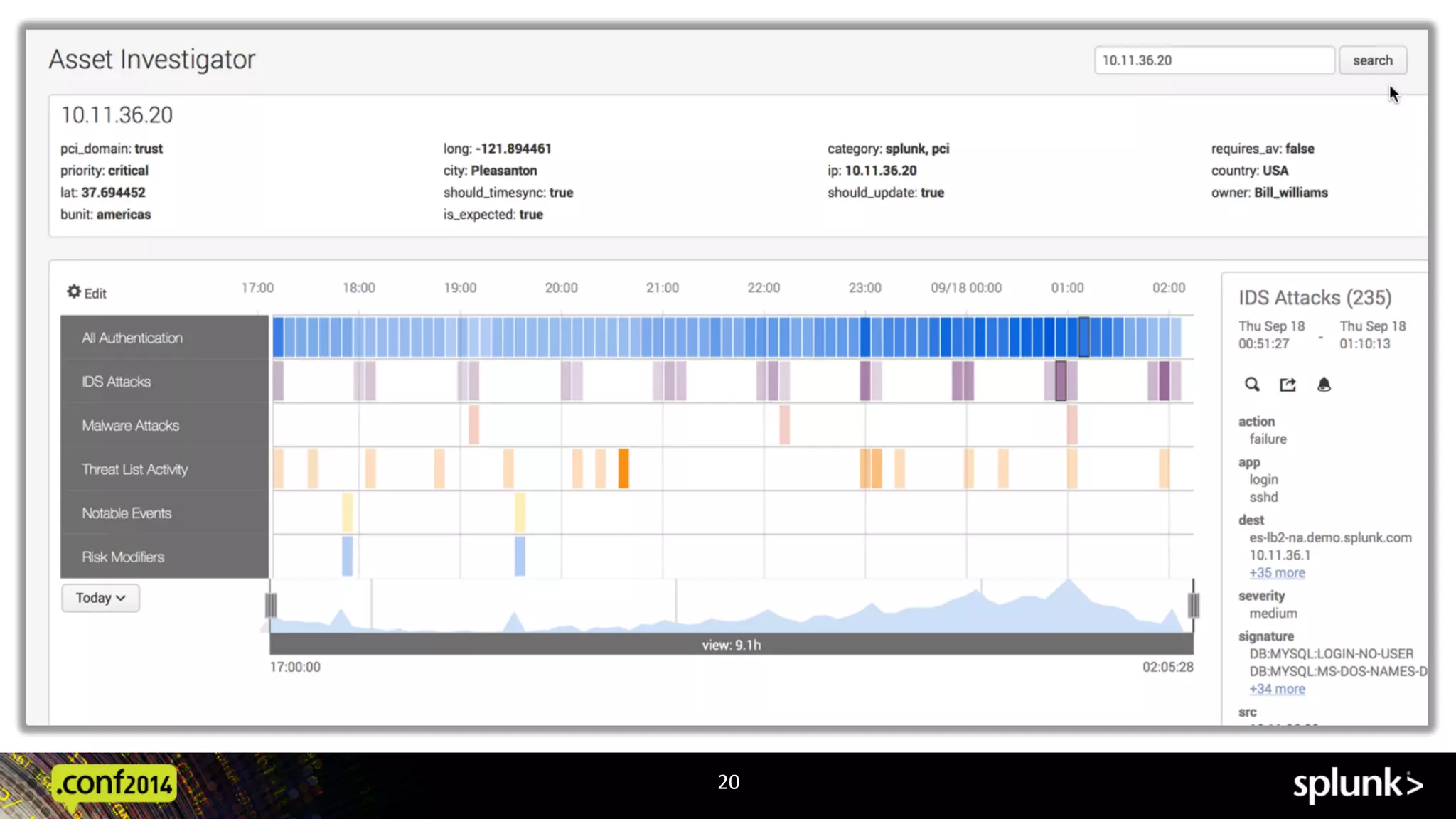Expand the +35 more destinations link
Screen dimensions: 1456x819
[x=1277, y=573]
